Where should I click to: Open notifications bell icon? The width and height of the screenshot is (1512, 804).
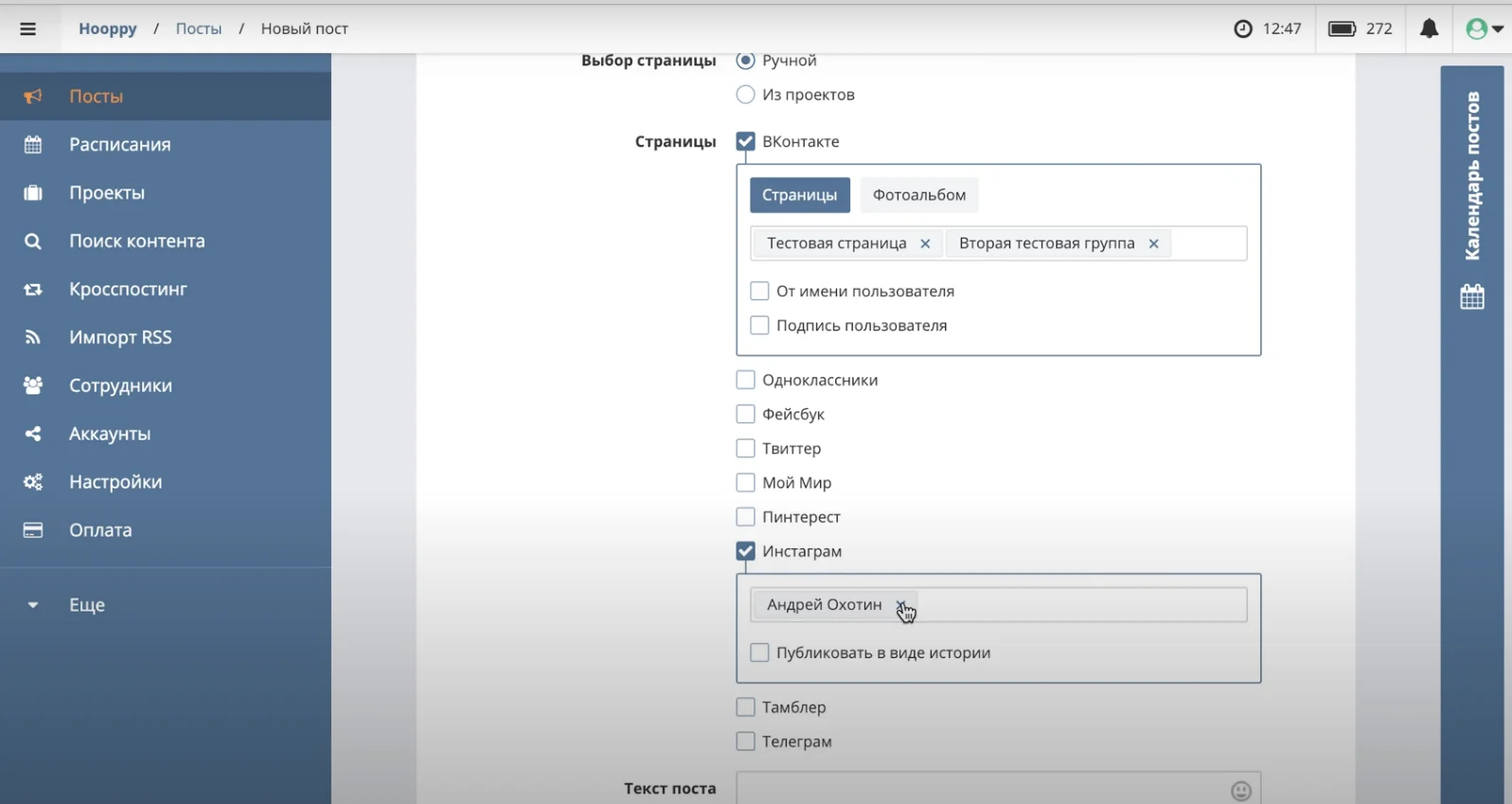(x=1429, y=28)
